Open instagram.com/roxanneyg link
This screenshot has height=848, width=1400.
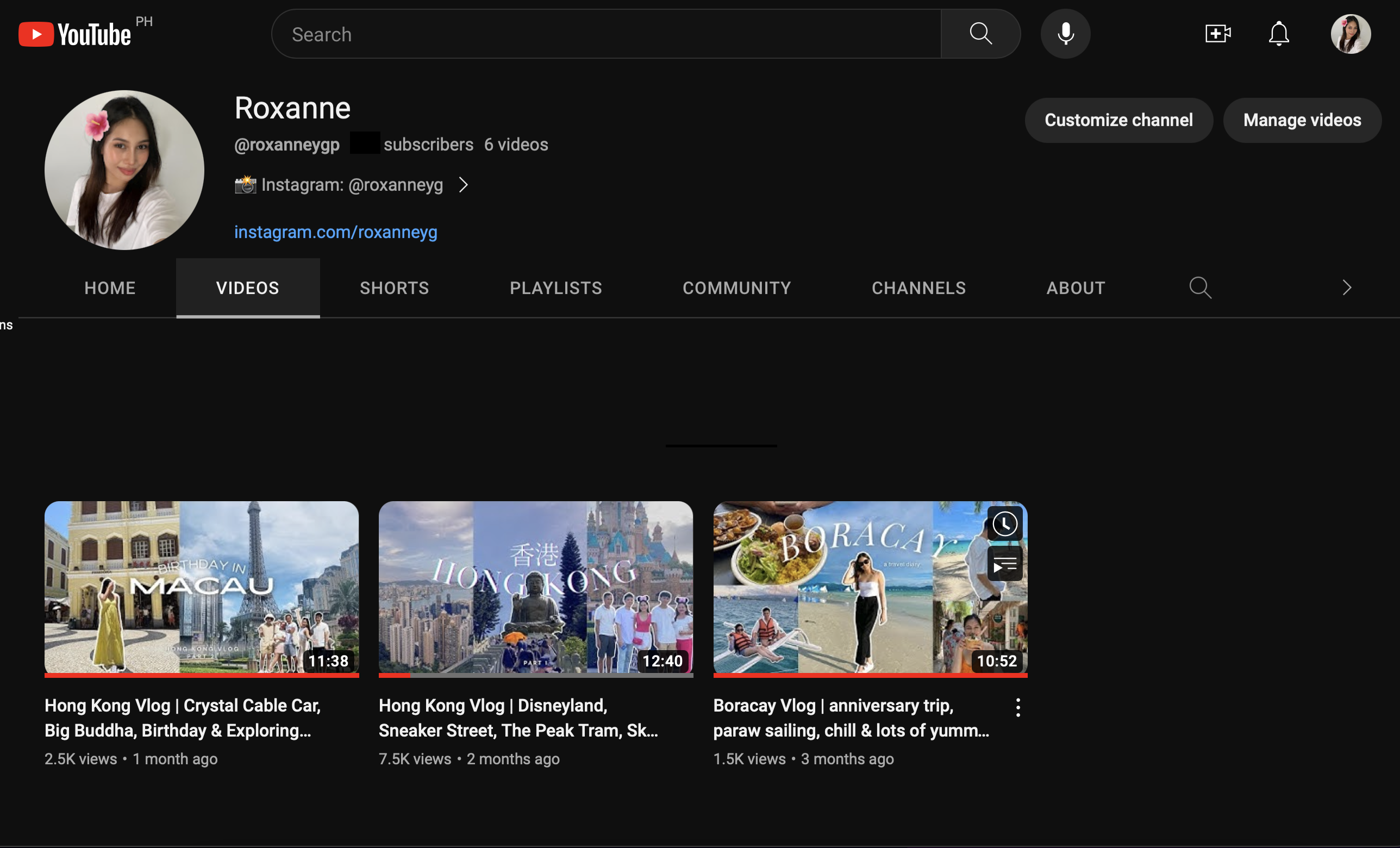pos(336,232)
